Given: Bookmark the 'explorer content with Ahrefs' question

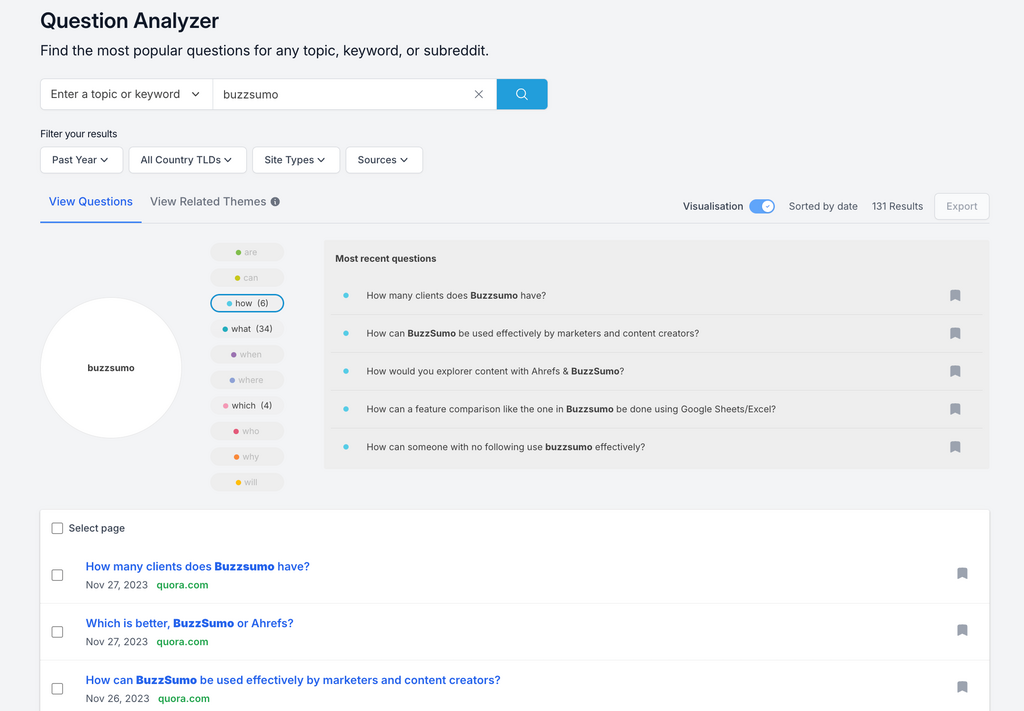Looking at the screenshot, I should 955,371.
